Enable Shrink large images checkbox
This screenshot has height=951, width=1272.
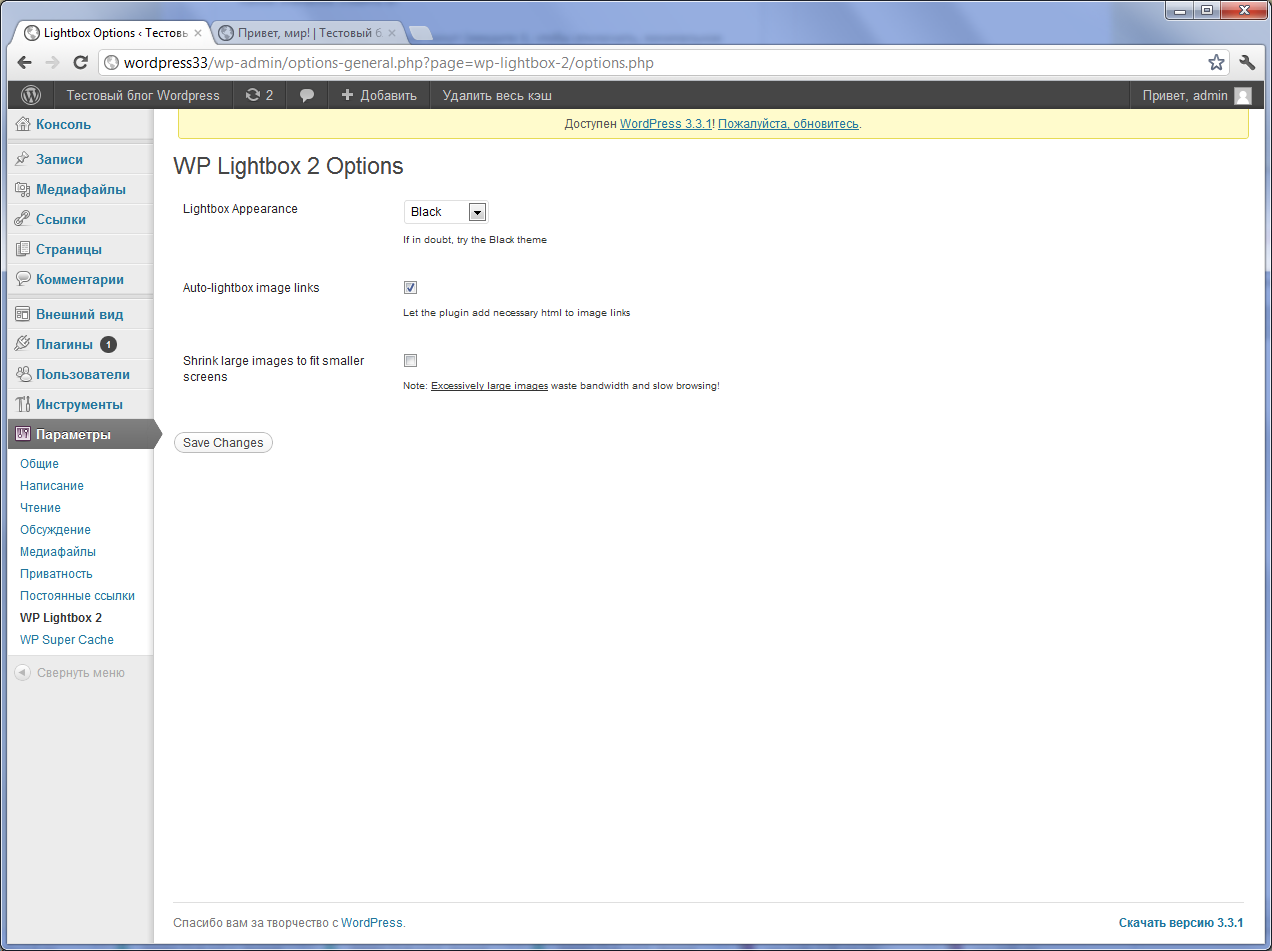click(x=410, y=360)
